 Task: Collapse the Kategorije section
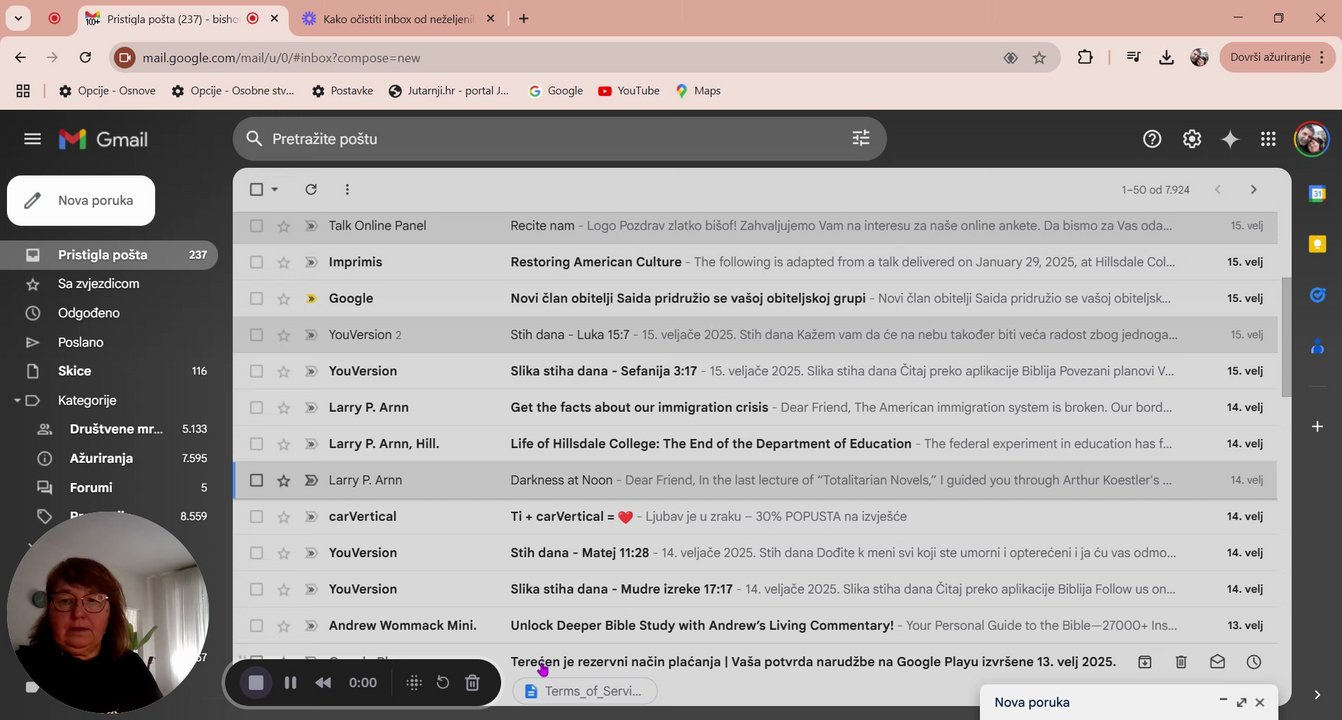pyautogui.click(x=17, y=401)
